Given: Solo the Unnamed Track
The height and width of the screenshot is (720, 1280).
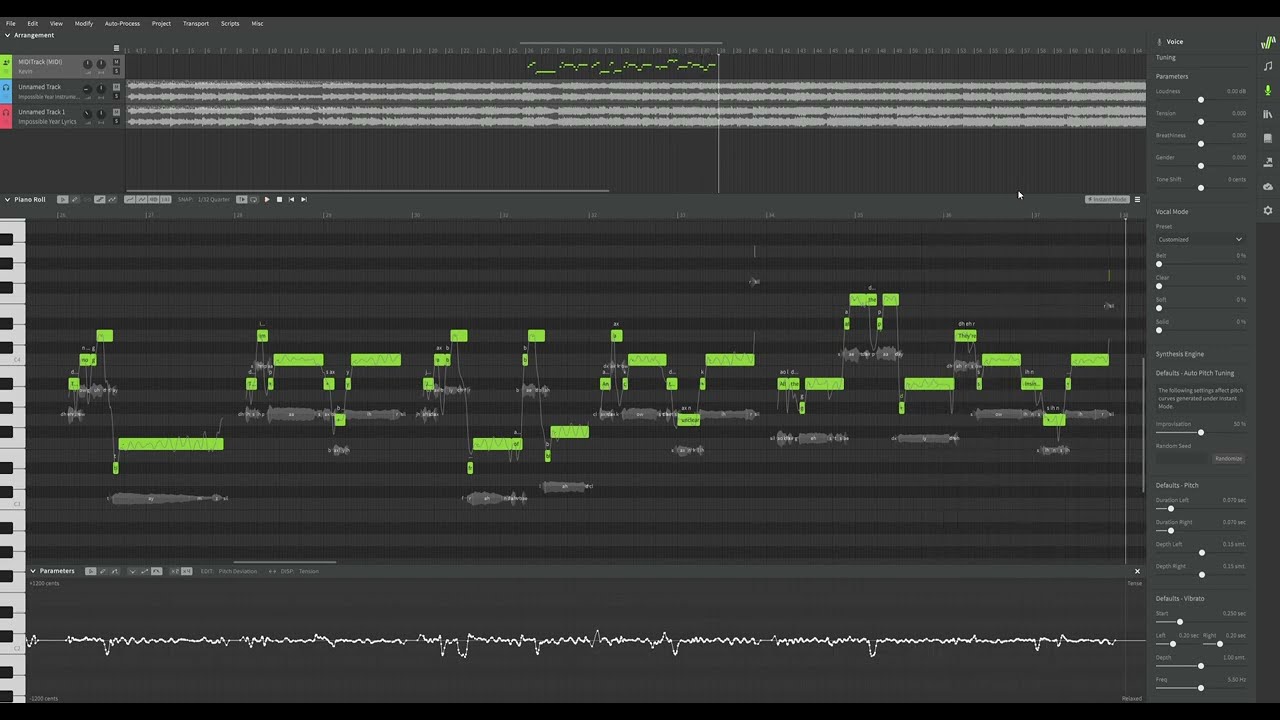Looking at the screenshot, I should tap(116, 96).
